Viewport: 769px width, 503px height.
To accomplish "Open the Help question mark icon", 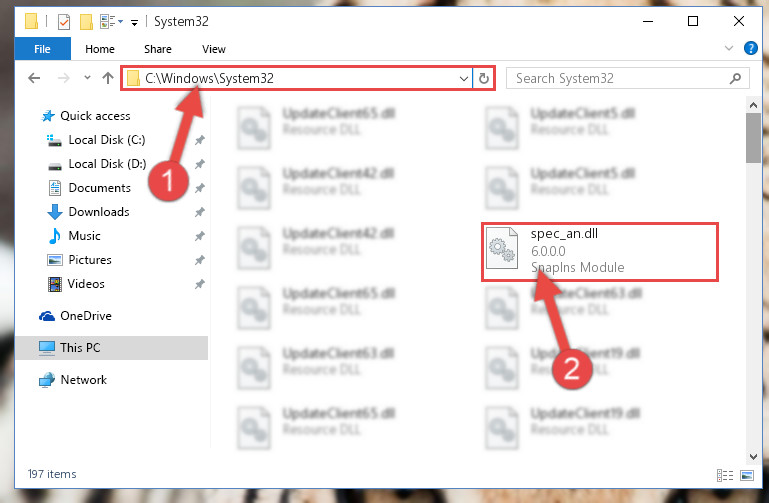I will click(x=750, y=48).
